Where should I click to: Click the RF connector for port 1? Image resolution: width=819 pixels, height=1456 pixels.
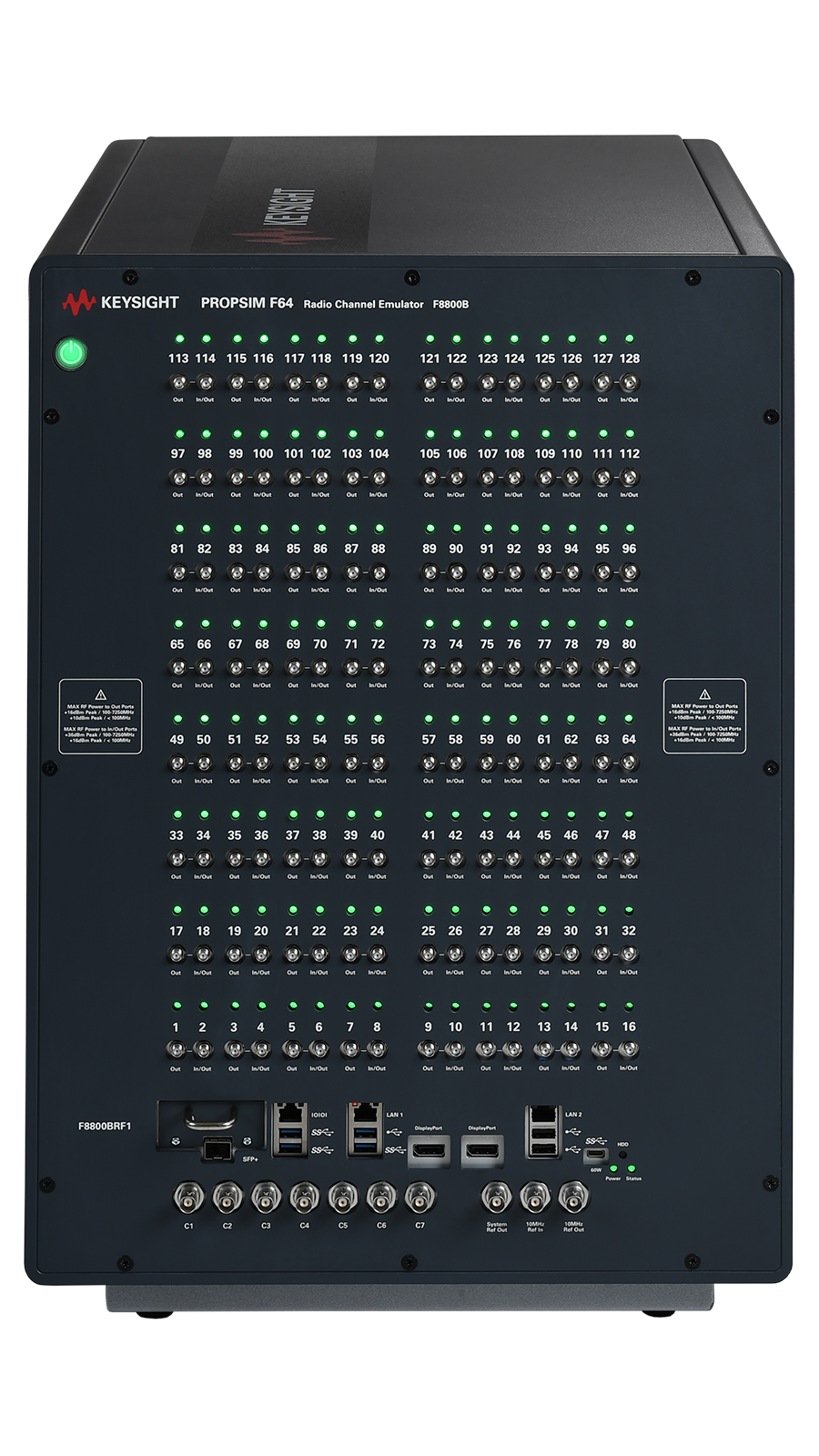[176, 1050]
